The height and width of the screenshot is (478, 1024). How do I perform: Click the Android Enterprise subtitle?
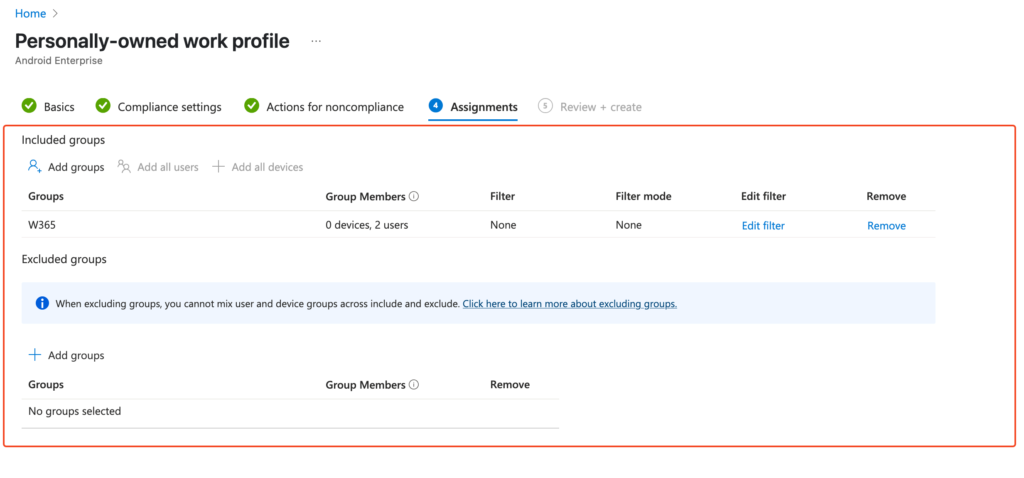tap(59, 61)
